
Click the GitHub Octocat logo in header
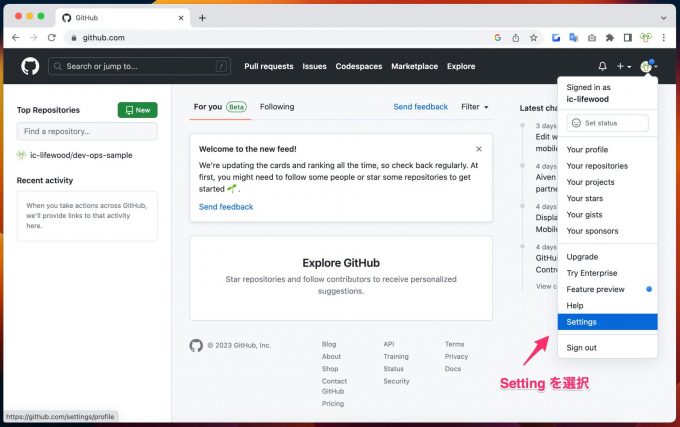tap(30, 66)
